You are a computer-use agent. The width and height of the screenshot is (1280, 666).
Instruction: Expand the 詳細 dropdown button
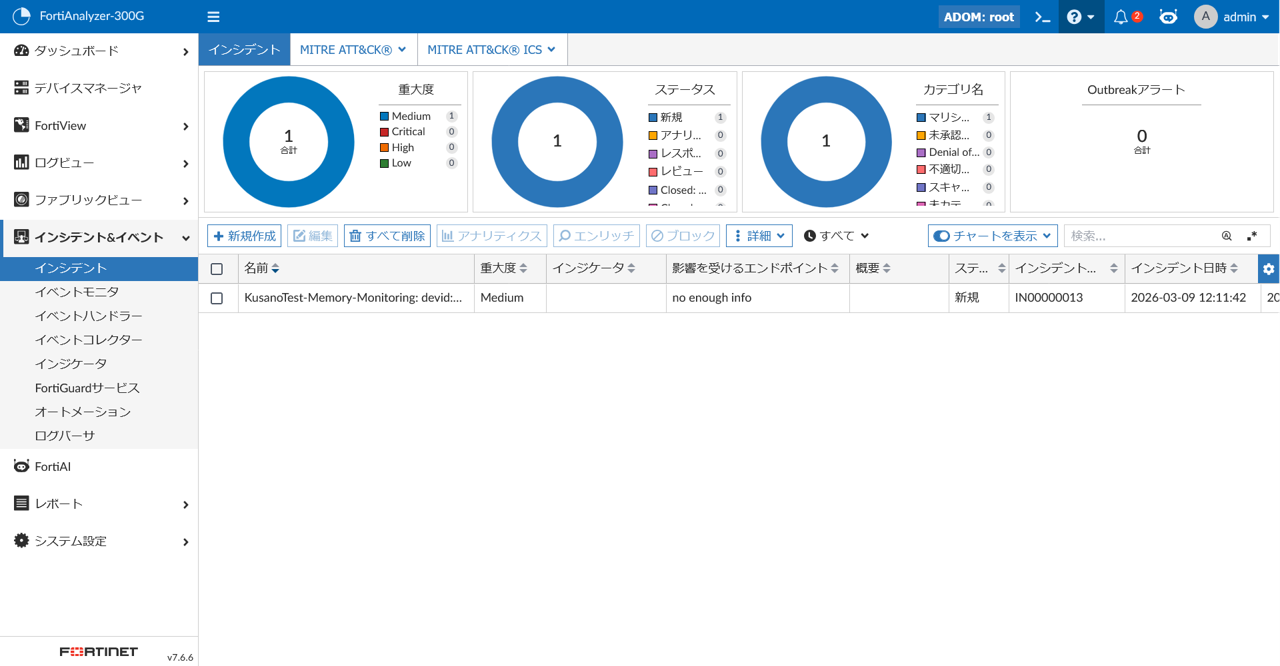pos(759,236)
